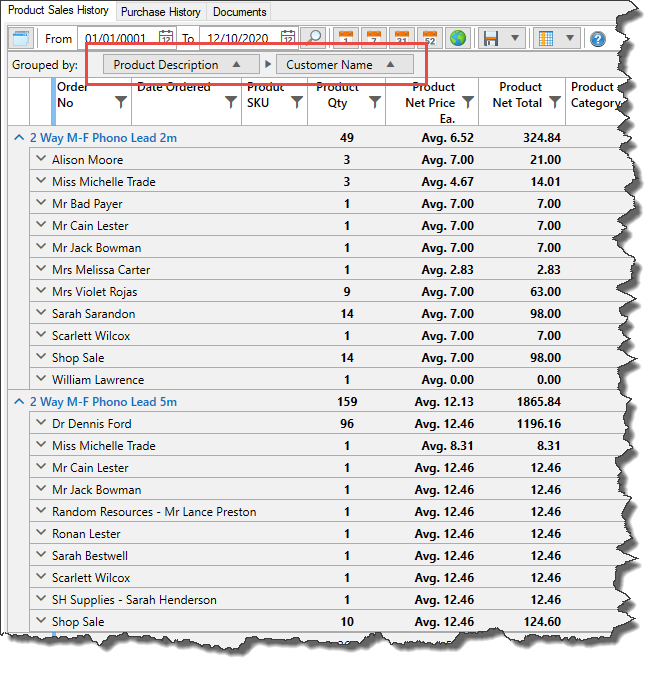Expand the Dr Dennis Ford customer row
Viewport: 660px width, 674px height.
[40, 424]
